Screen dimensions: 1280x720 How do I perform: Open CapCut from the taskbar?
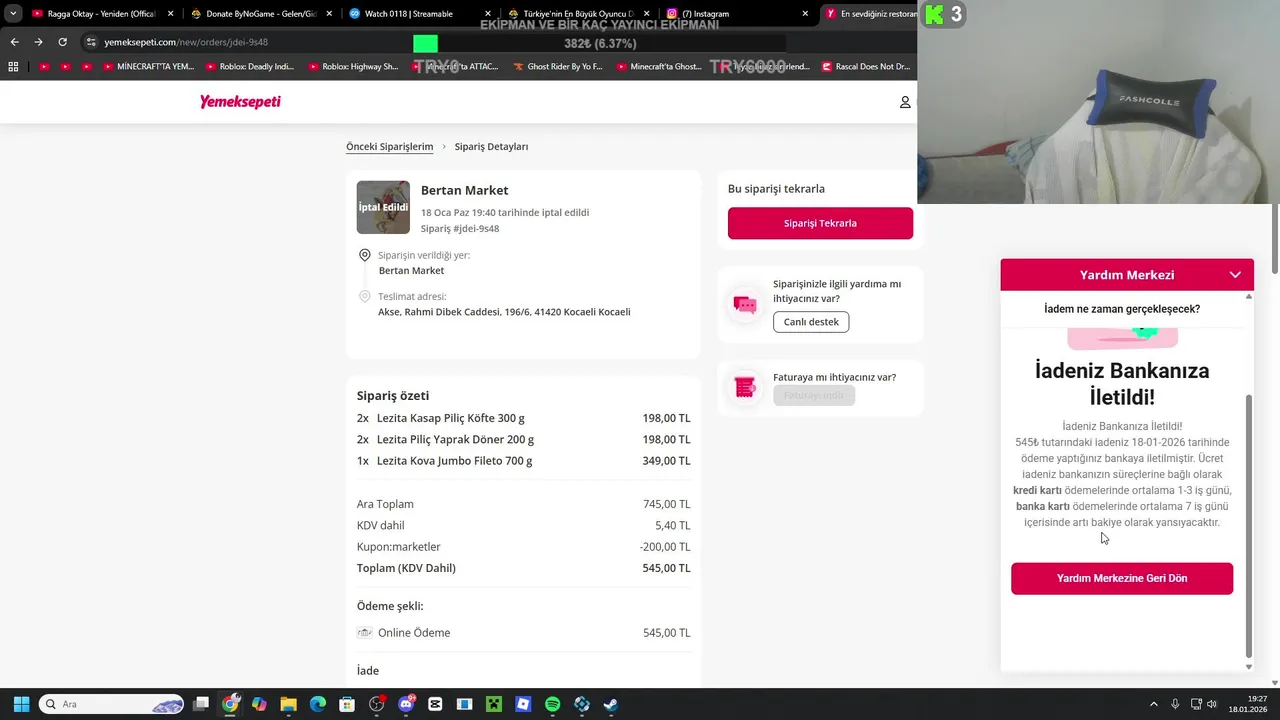(435, 704)
